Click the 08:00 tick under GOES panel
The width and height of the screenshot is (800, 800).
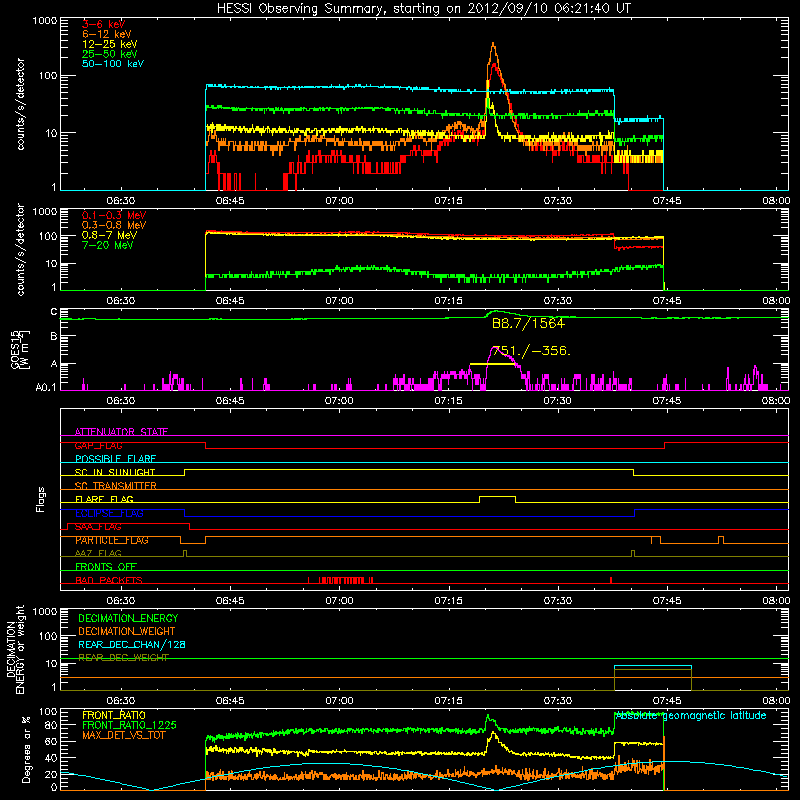(776, 401)
